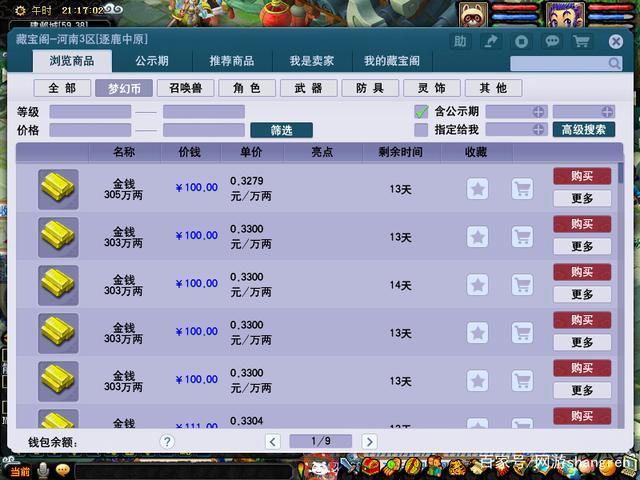This screenshot has height=480, width=640.
Task: Open the shopping cart icon in title bar
Action: pos(581,41)
